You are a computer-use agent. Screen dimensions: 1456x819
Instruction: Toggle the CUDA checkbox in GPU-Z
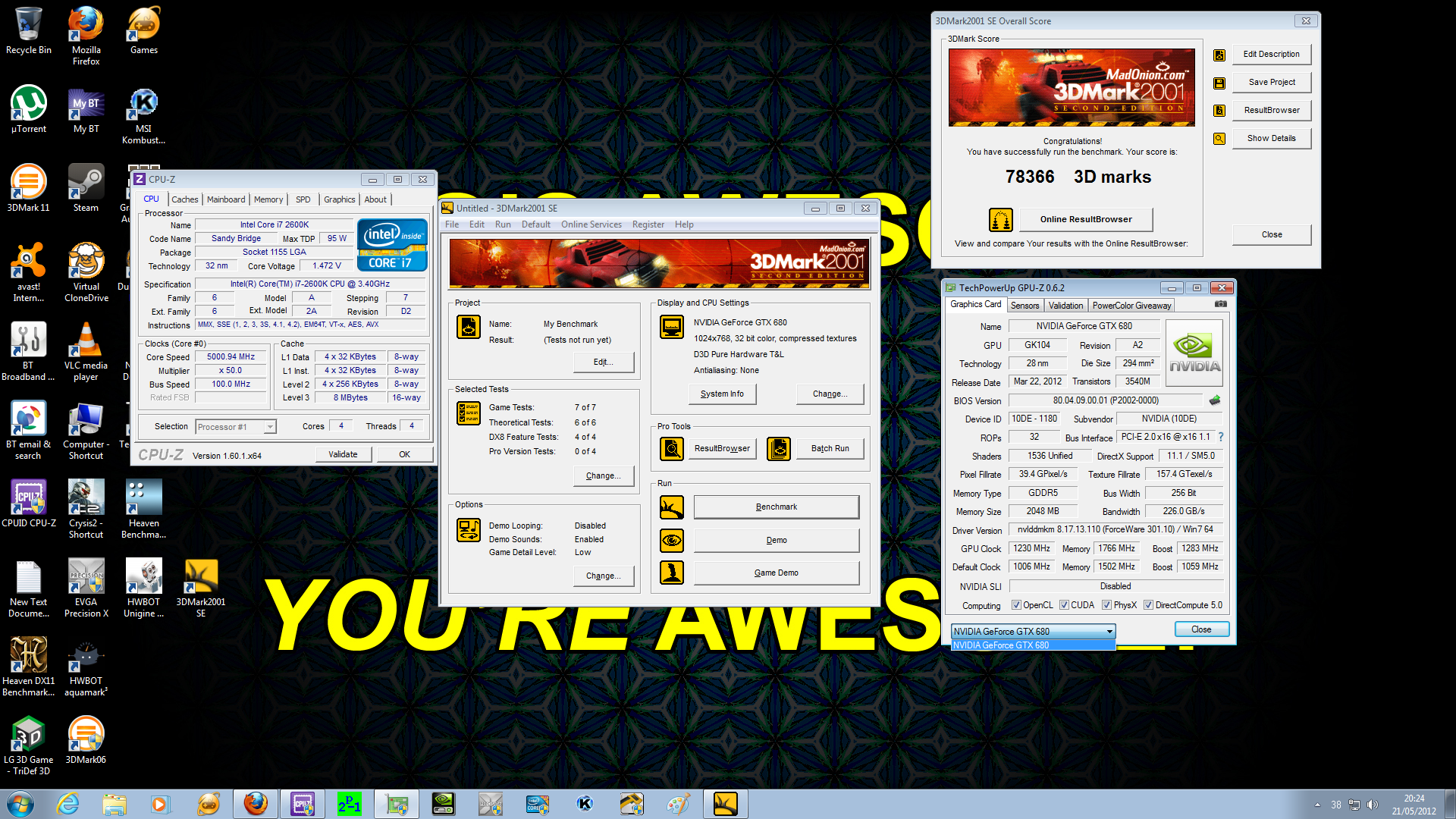tap(1064, 605)
